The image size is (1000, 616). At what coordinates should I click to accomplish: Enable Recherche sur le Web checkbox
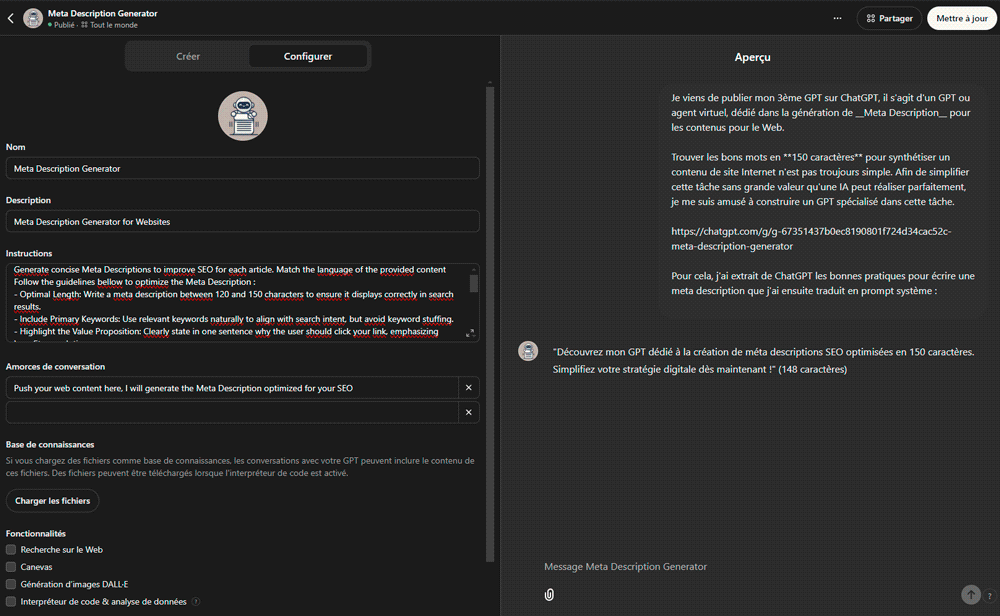[x=11, y=550]
